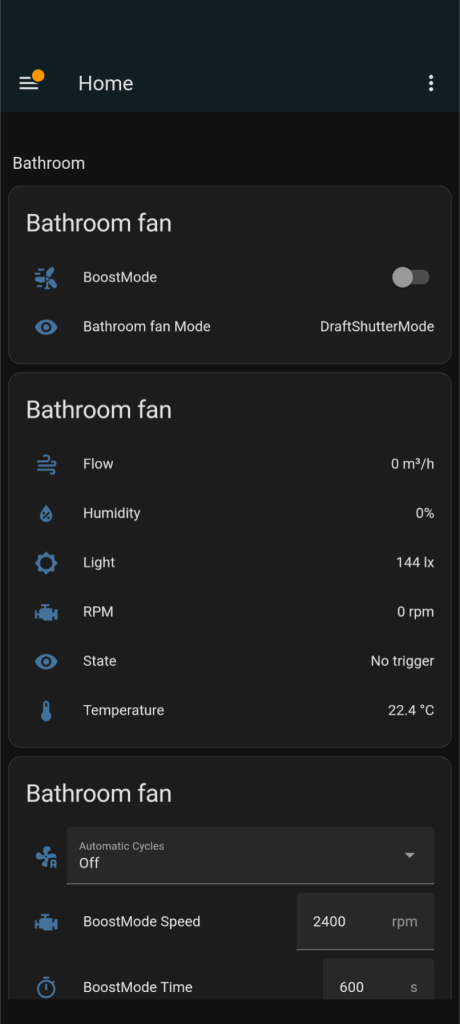Click the BoostMode Time timer icon
Screen dimensions: 460x1024
(46, 987)
